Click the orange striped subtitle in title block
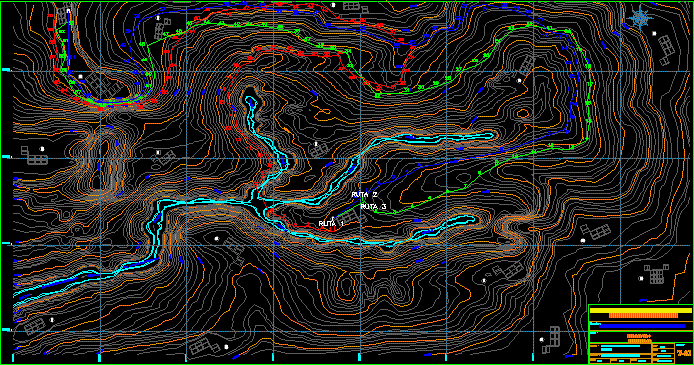The image size is (694, 365). [643, 315]
